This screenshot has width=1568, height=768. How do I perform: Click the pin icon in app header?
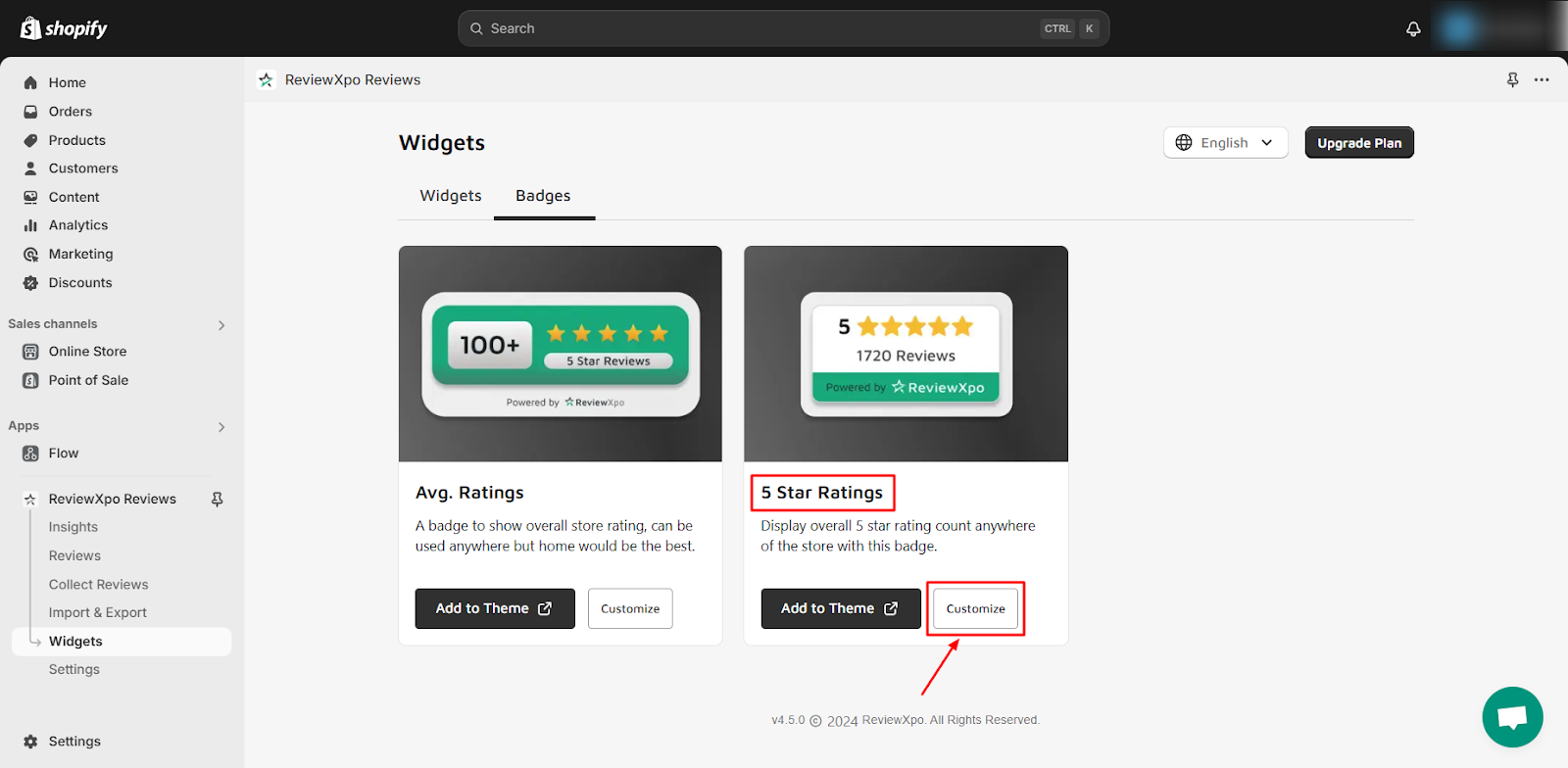(x=1512, y=80)
